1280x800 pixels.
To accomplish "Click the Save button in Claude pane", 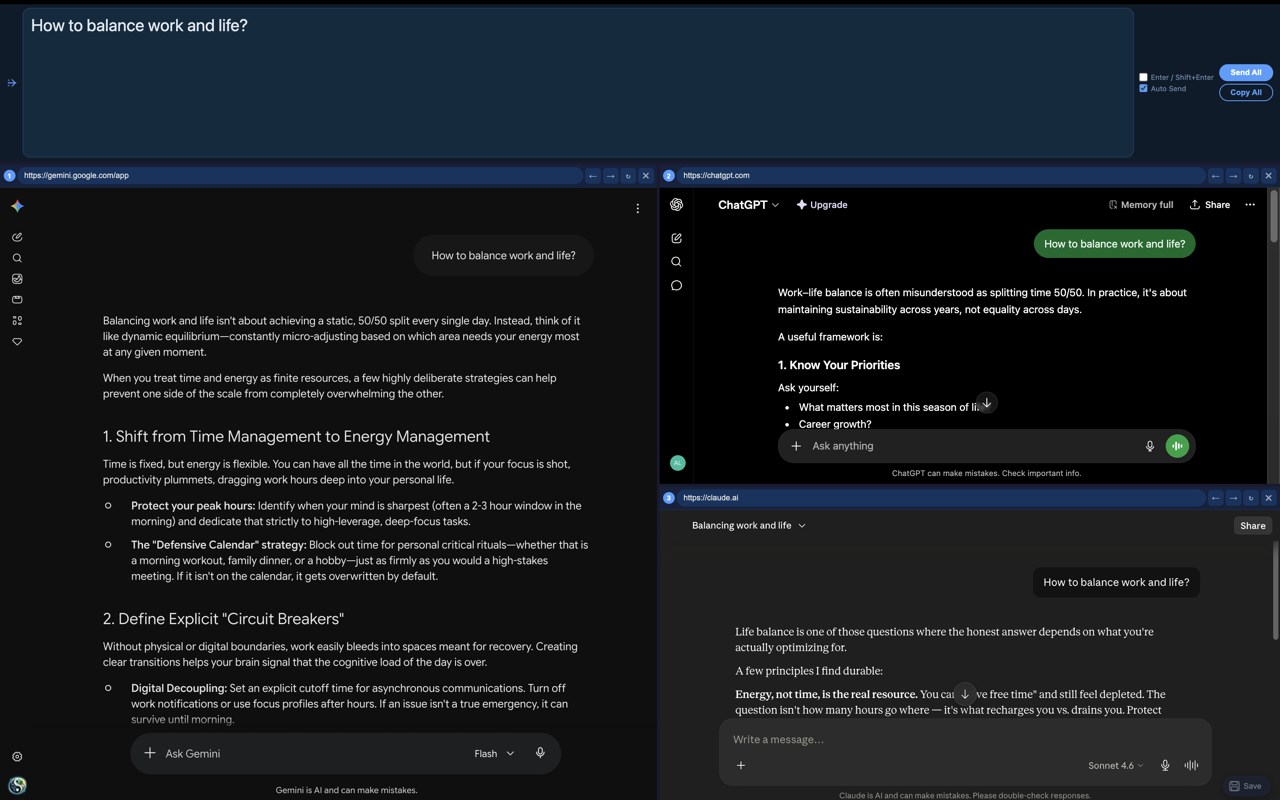I will [1245, 786].
